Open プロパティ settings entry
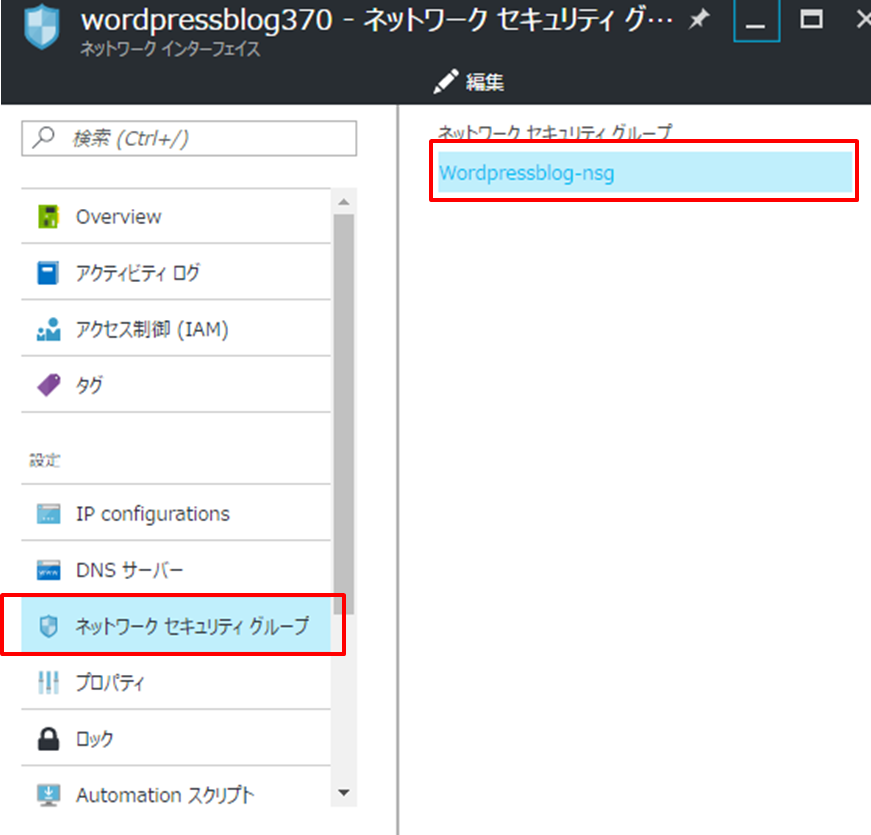 pos(176,682)
